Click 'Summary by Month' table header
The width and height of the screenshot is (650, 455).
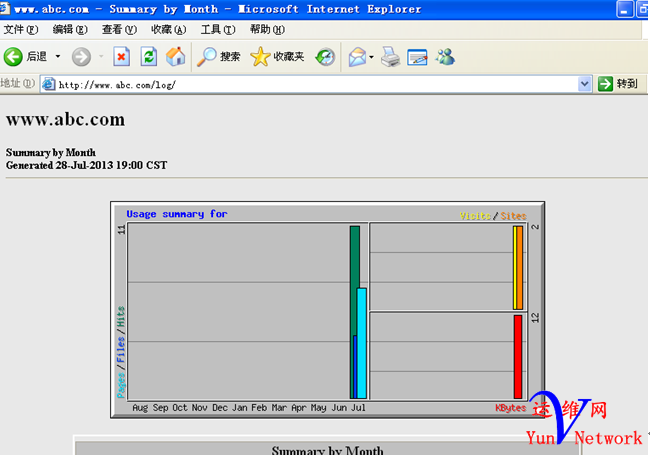327,450
